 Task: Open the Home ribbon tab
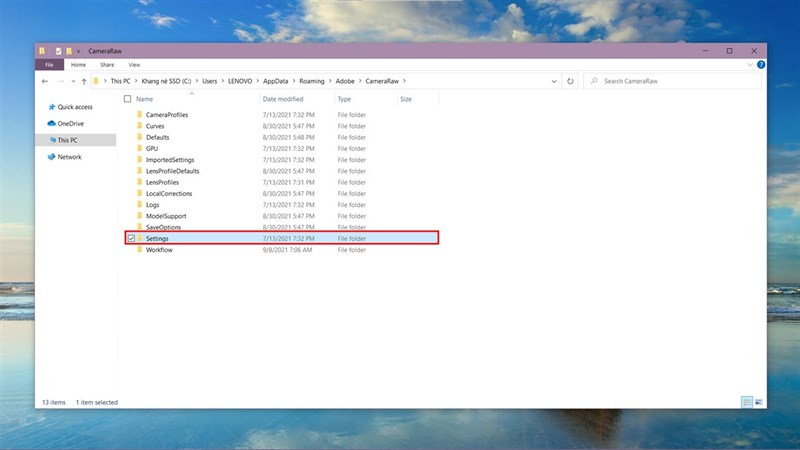click(x=78, y=65)
